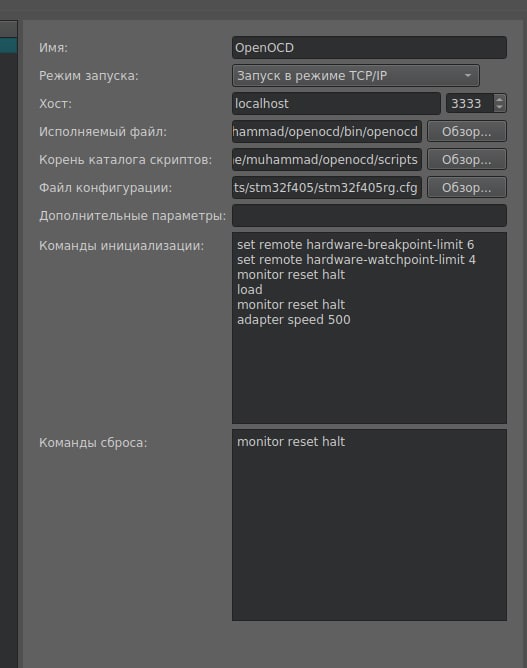Decrease port with the down stepper arrow

(499, 108)
